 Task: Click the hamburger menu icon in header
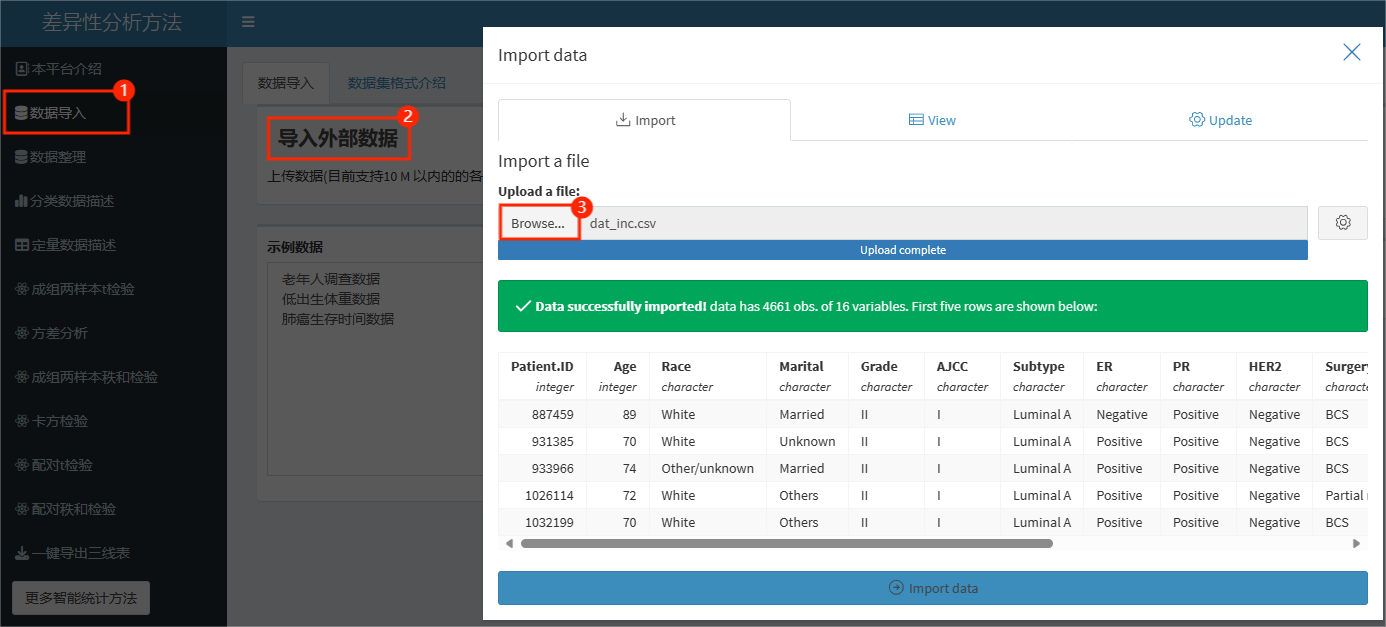click(248, 22)
